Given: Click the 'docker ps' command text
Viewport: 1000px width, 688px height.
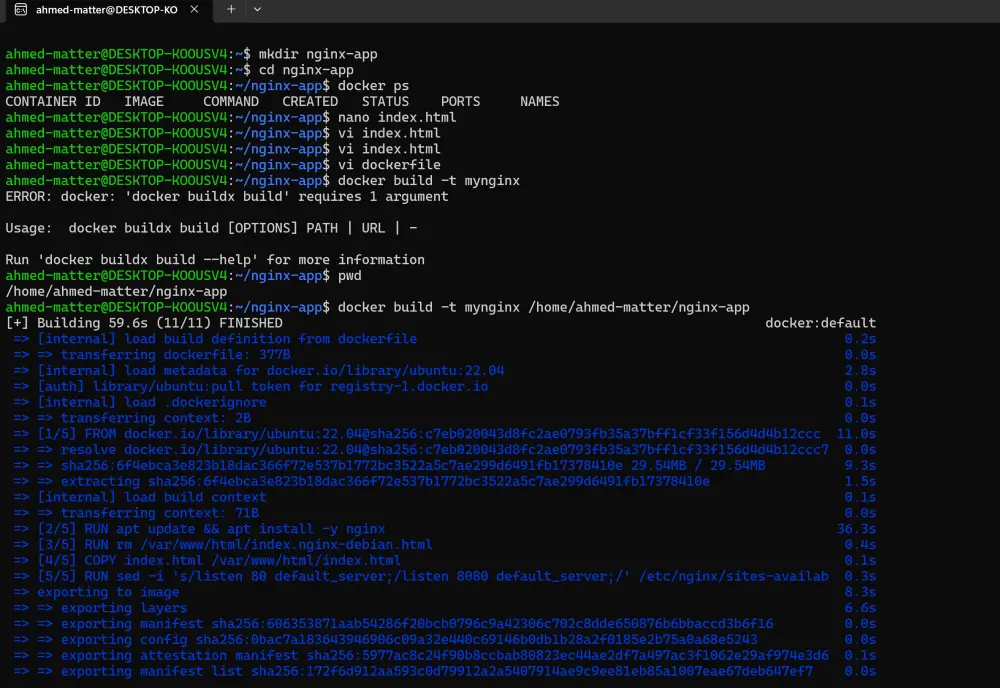Looking at the screenshot, I should pos(373,86).
